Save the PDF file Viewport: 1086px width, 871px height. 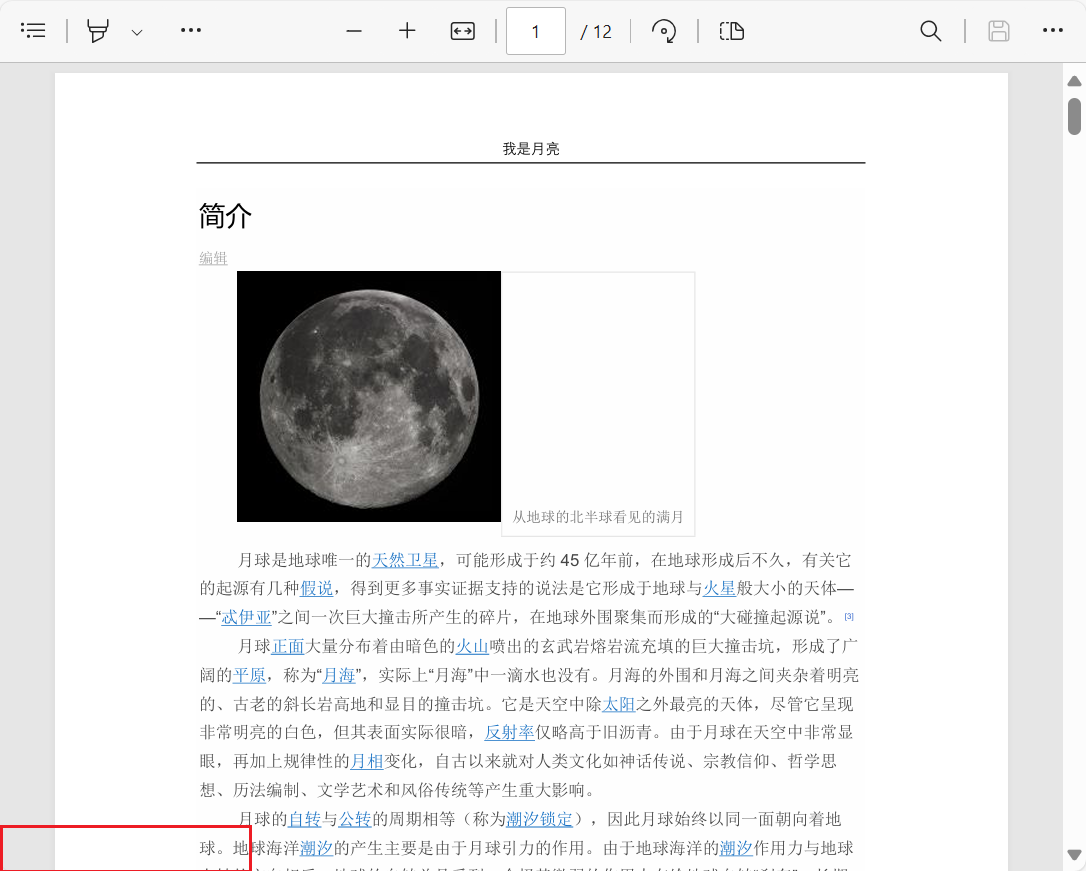point(998,31)
